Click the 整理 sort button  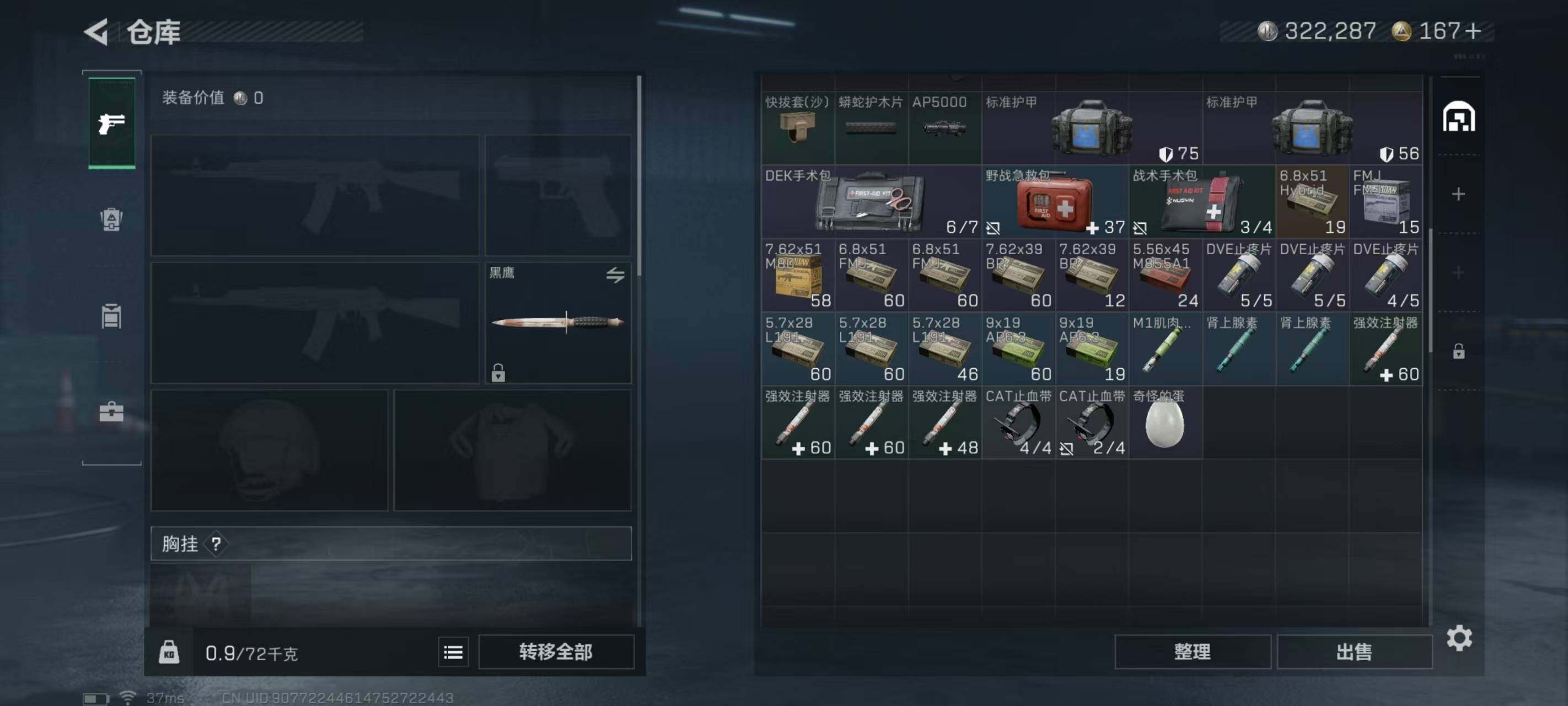tap(1193, 652)
